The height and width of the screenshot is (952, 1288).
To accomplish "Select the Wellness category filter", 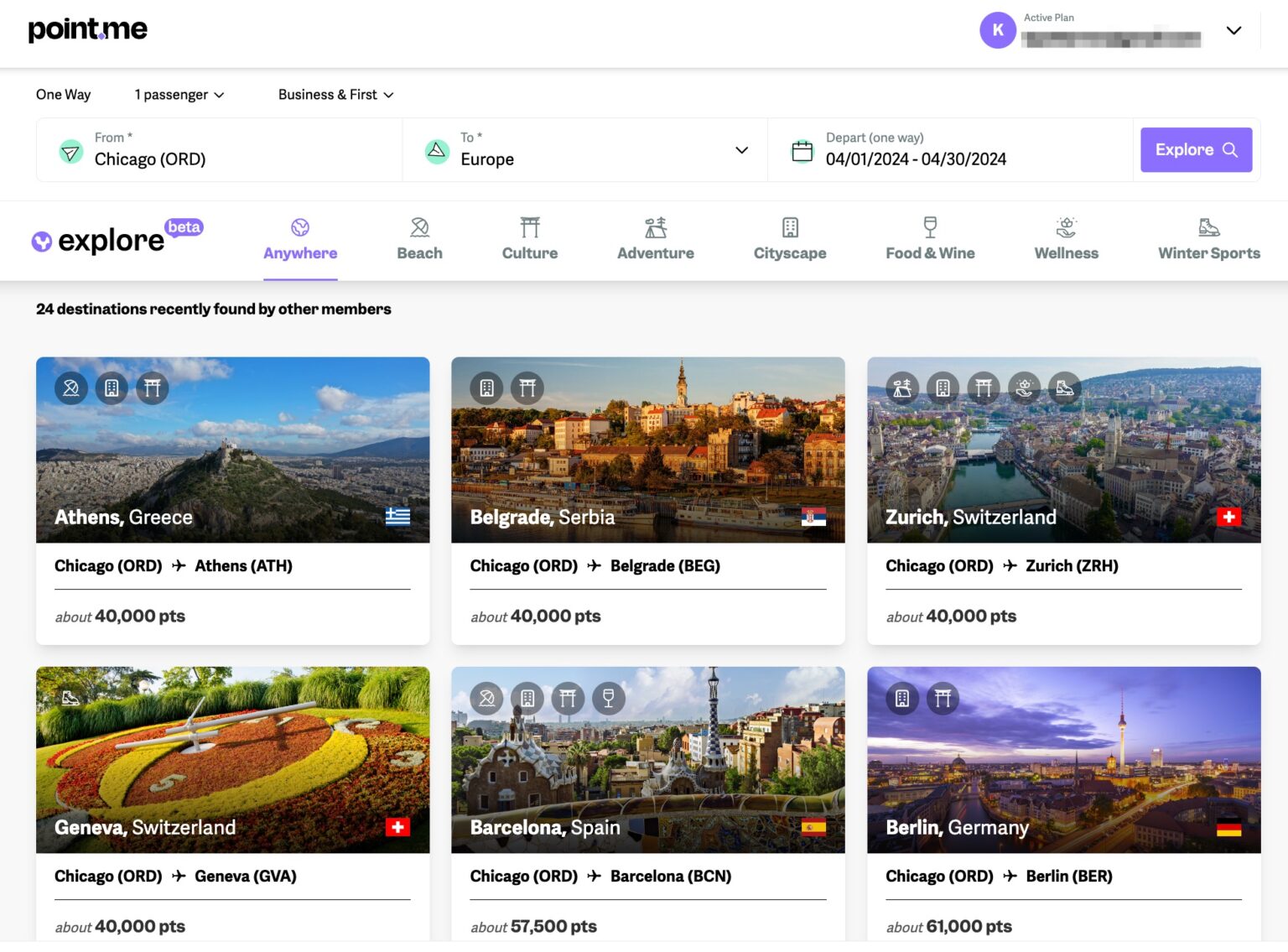I will (1065, 239).
